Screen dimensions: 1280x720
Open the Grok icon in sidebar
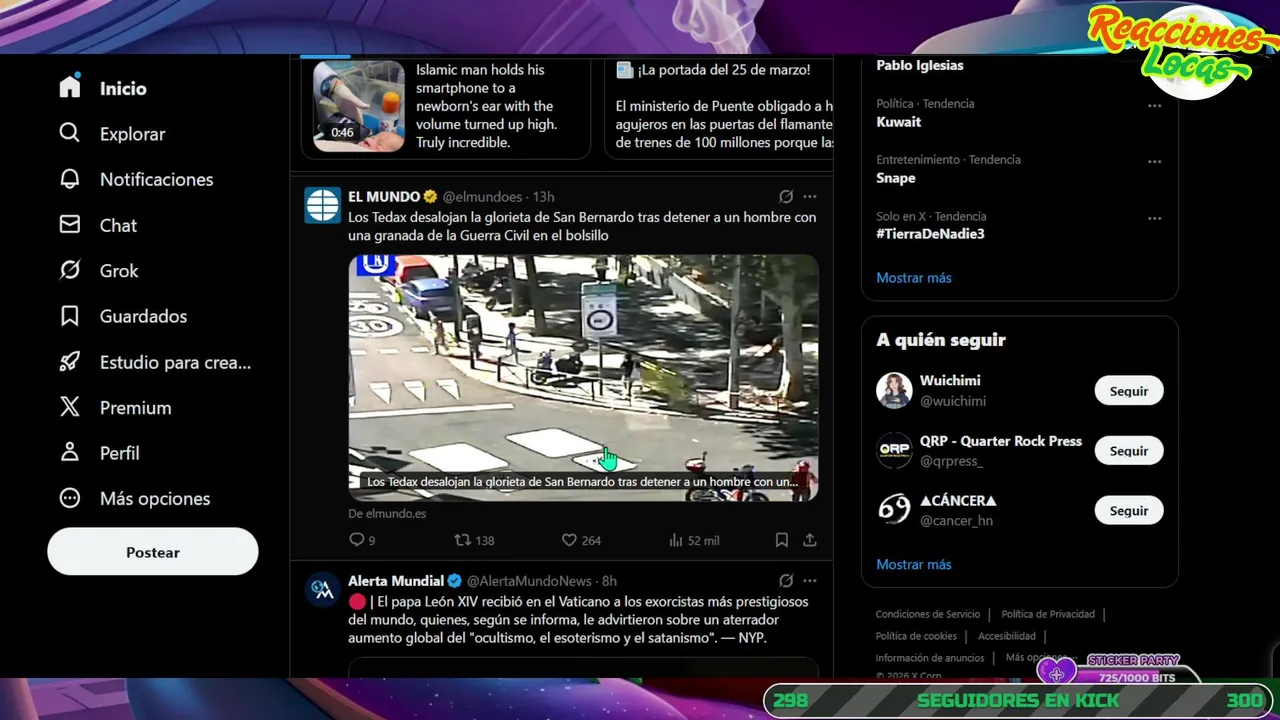coord(69,270)
